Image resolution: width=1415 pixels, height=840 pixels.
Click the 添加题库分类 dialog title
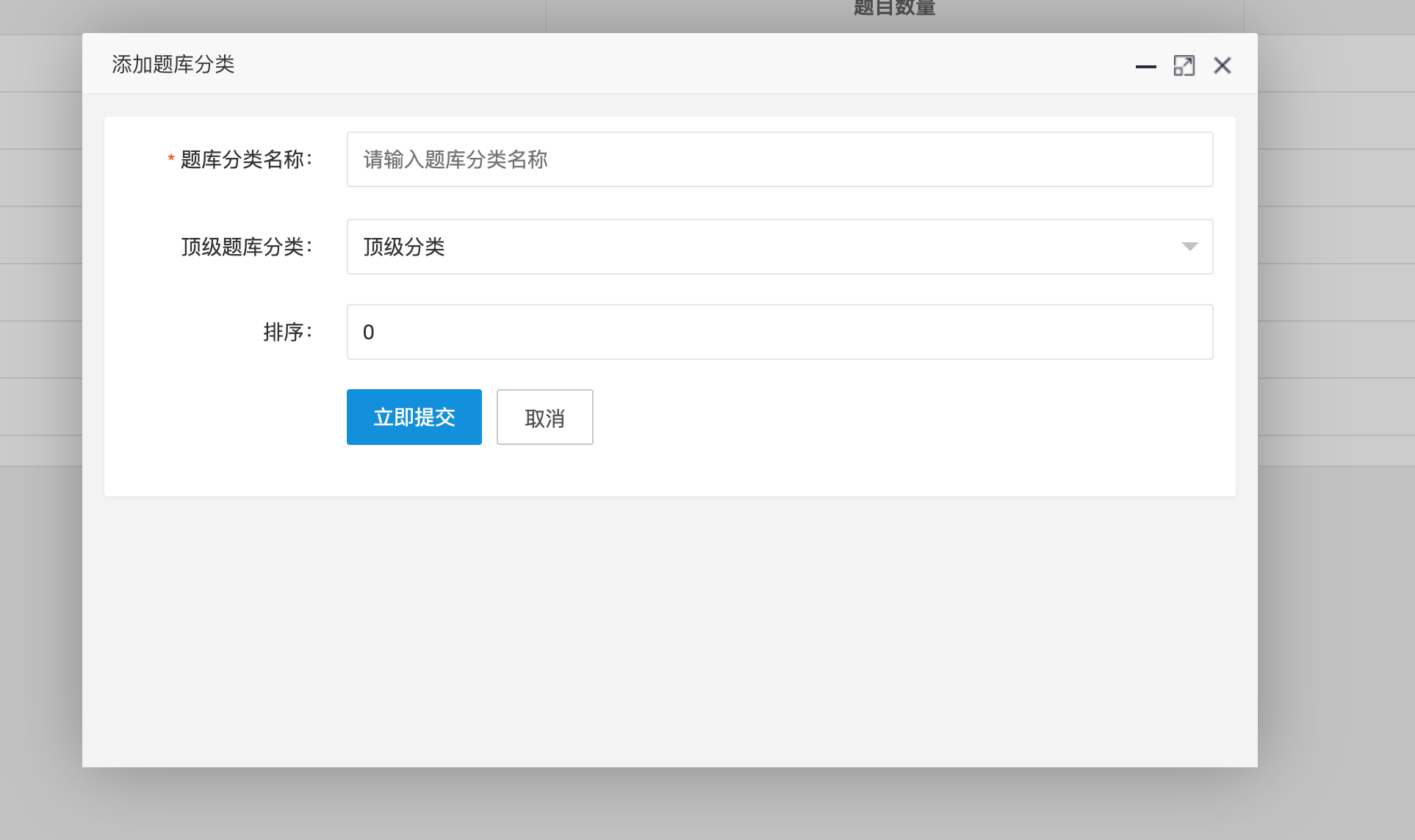(x=173, y=65)
